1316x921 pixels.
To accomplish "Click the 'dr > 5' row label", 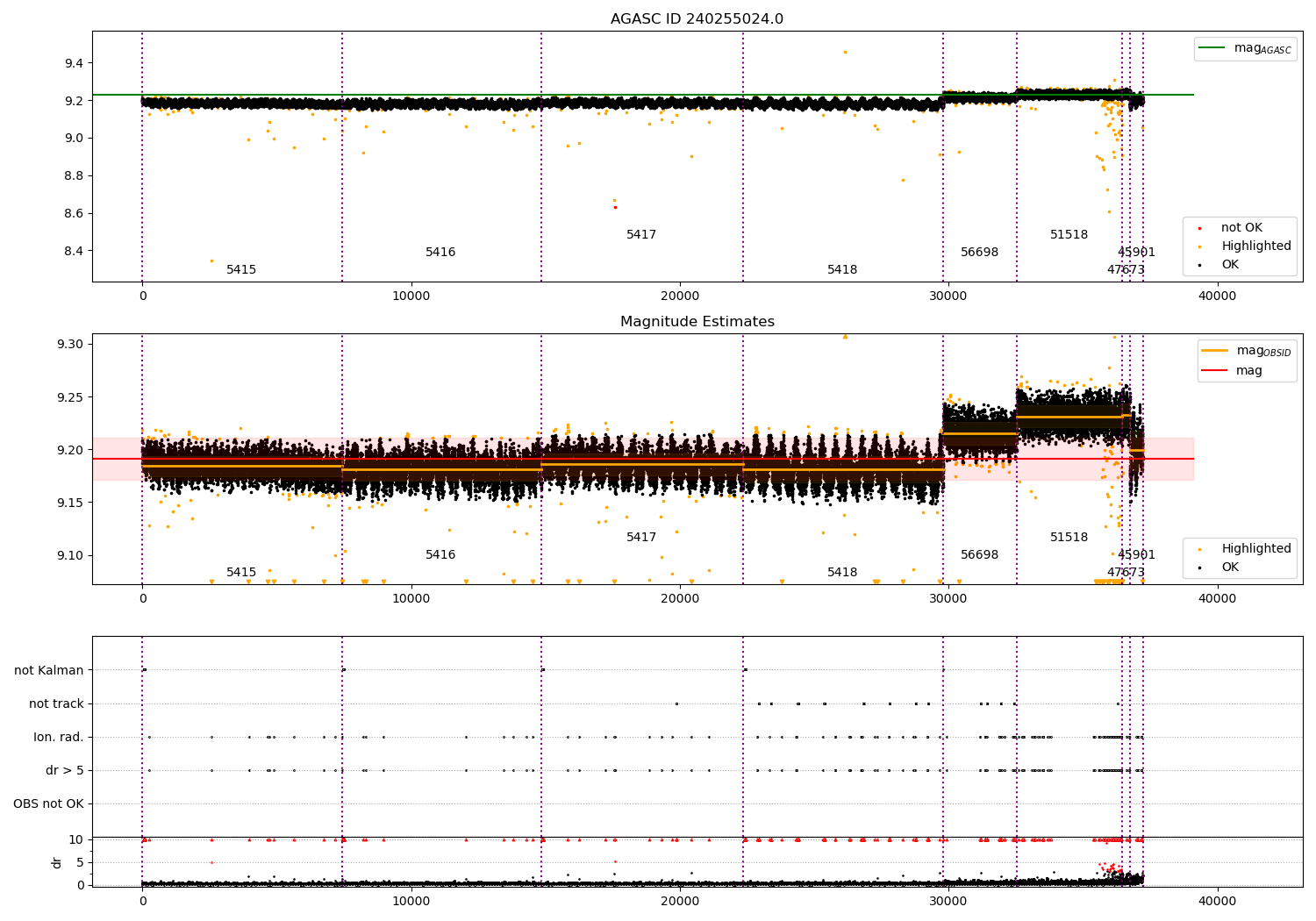I will (65, 770).
